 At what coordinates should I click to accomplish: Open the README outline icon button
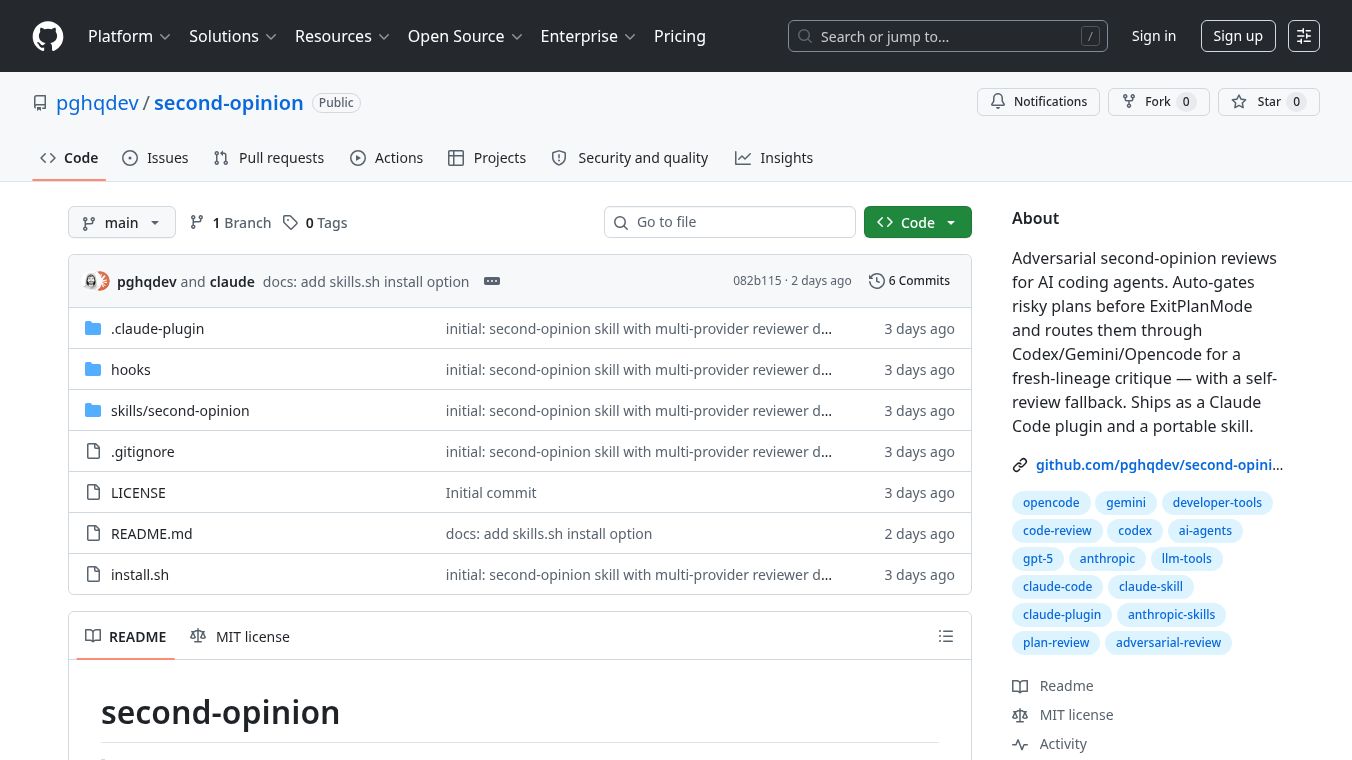point(946,636)
